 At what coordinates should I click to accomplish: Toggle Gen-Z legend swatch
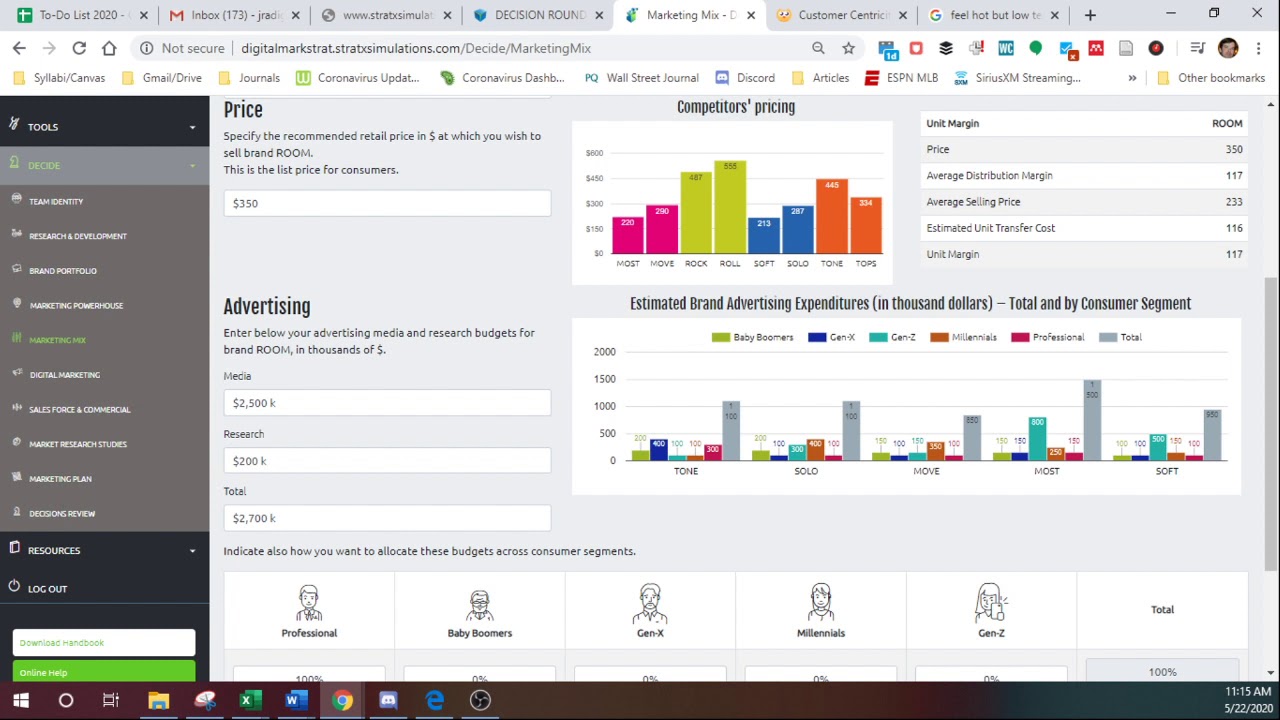point(878,337)
